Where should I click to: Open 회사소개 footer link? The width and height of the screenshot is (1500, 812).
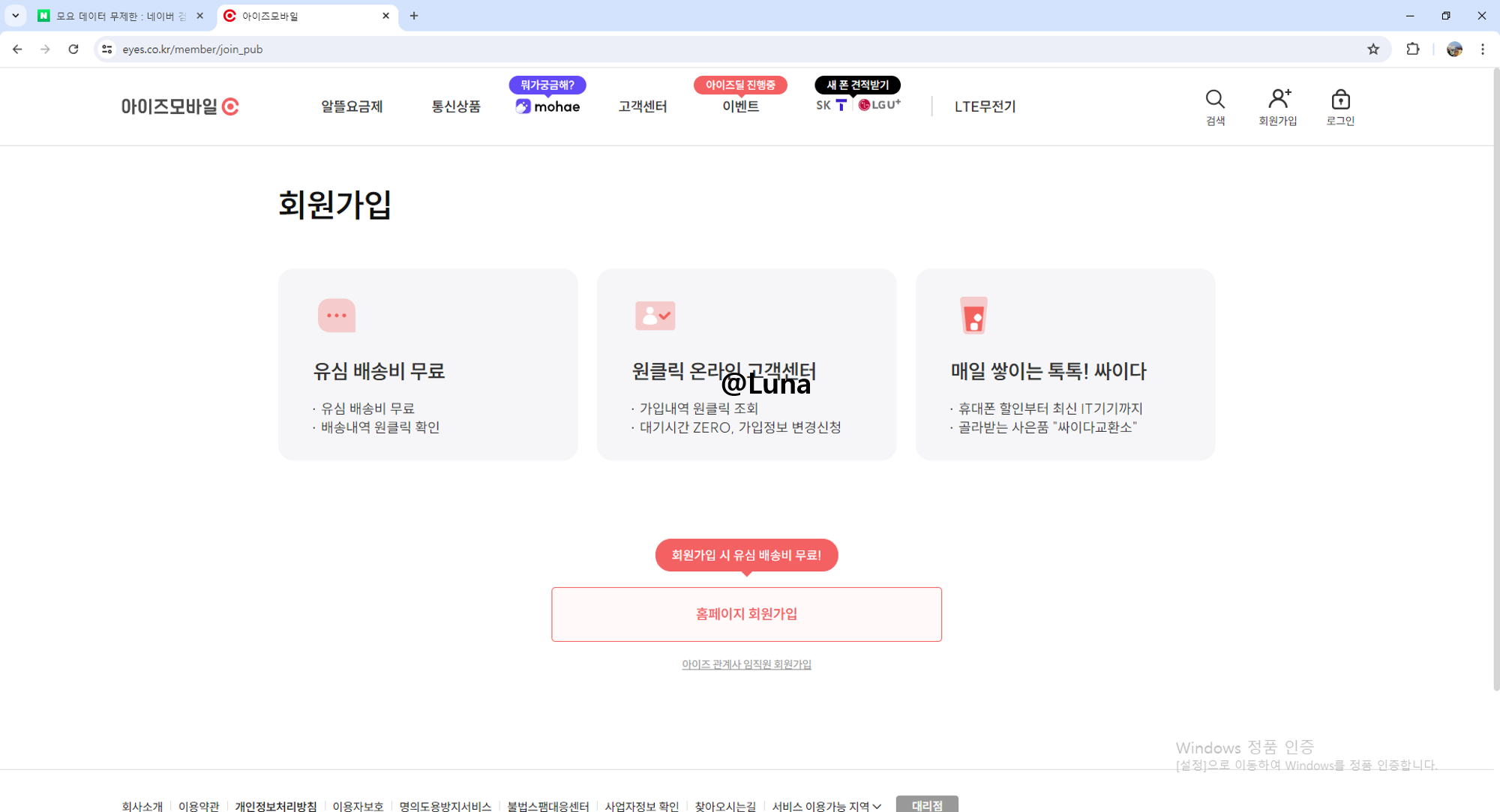coord(142,806)
